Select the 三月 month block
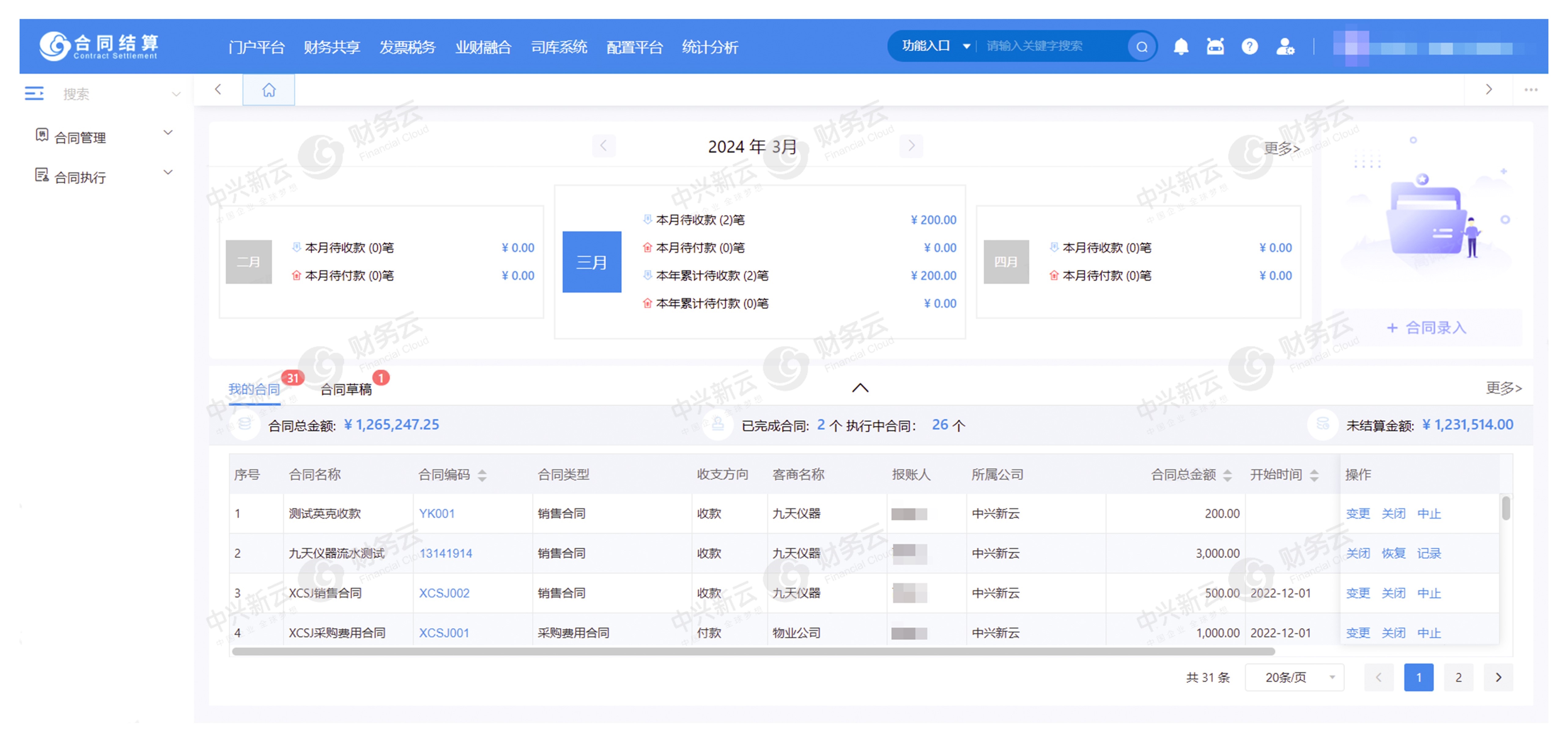Viewport: 1568px width, 742px height. pyautogui.click(x=592, y=262)
